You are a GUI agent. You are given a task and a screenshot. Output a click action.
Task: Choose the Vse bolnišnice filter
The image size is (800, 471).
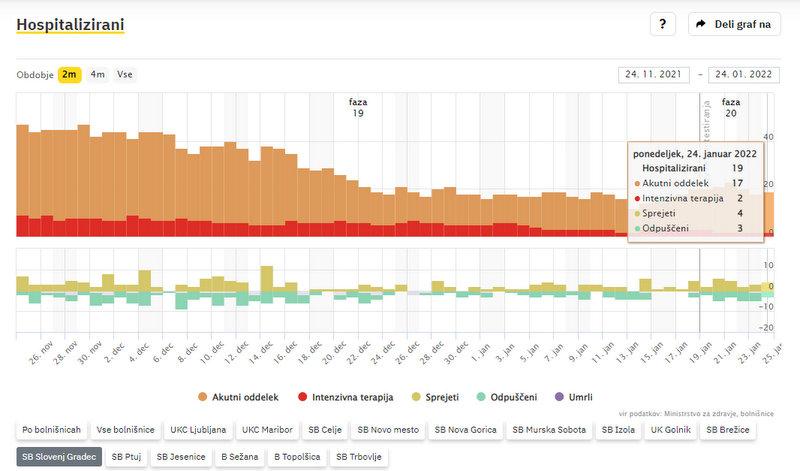point(125,430)
